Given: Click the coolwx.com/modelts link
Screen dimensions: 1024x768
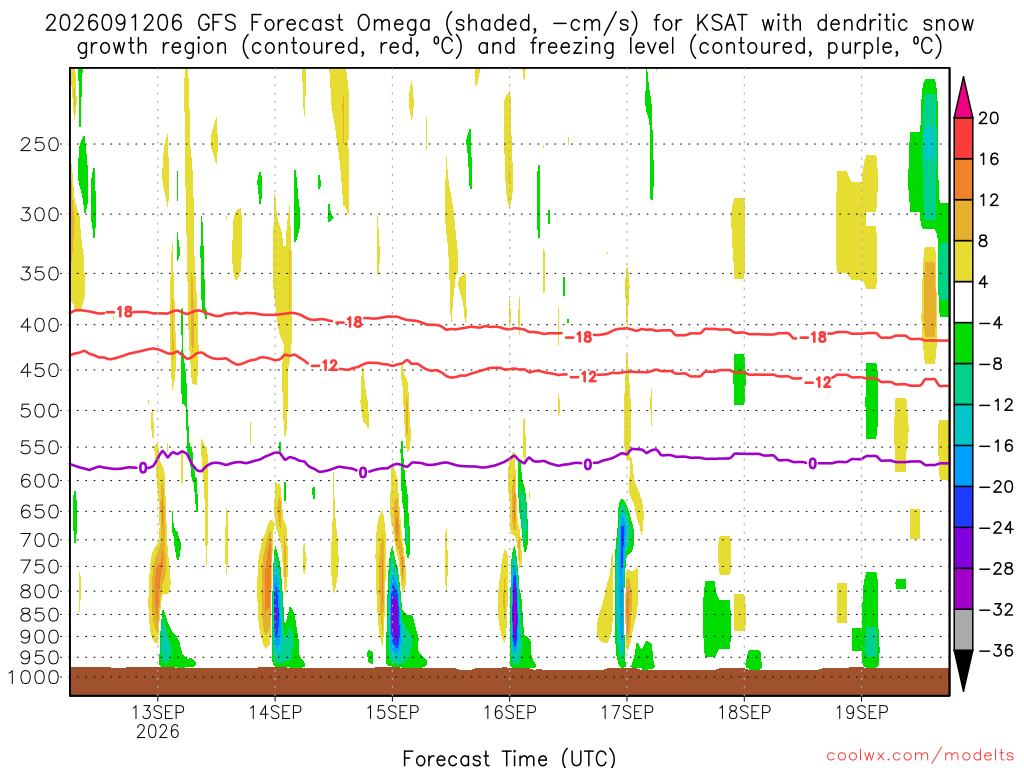Looking at the screenshot, I should coord(920,756).
